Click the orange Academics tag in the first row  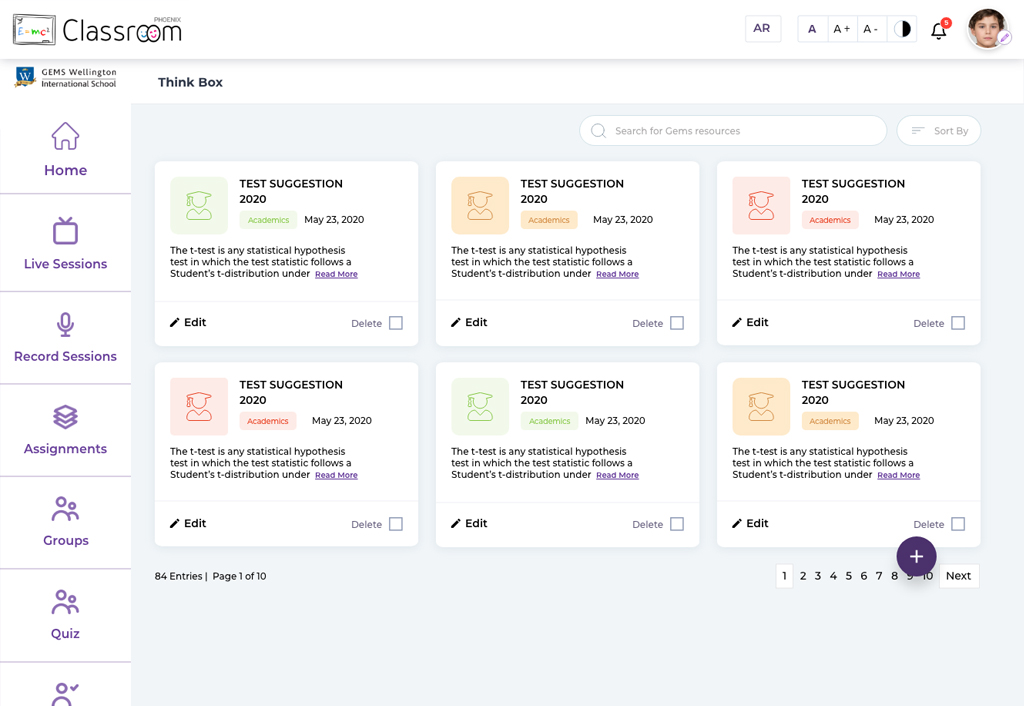click(x=549, y=220)
